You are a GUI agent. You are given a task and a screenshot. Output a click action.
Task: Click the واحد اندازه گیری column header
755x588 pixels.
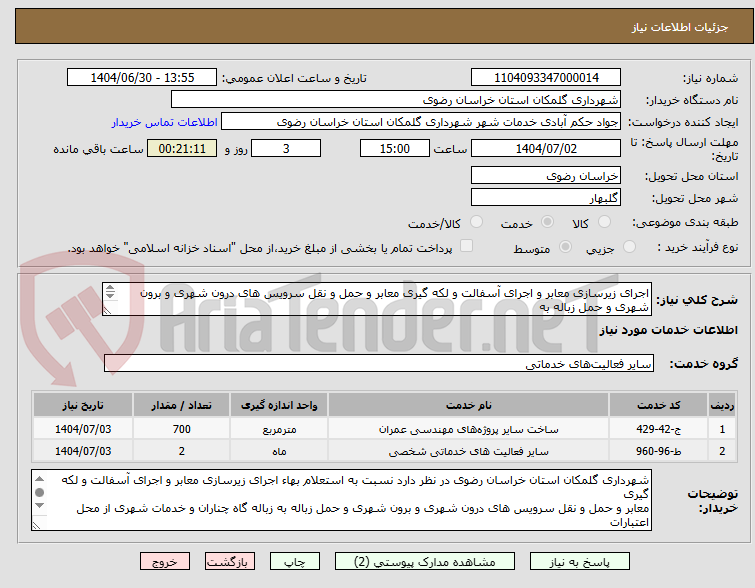(x=279, y=405)
